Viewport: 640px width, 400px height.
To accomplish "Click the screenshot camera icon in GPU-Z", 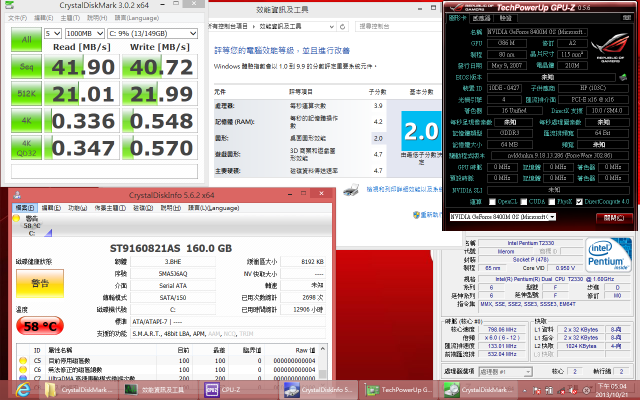I will pos(627,18).
